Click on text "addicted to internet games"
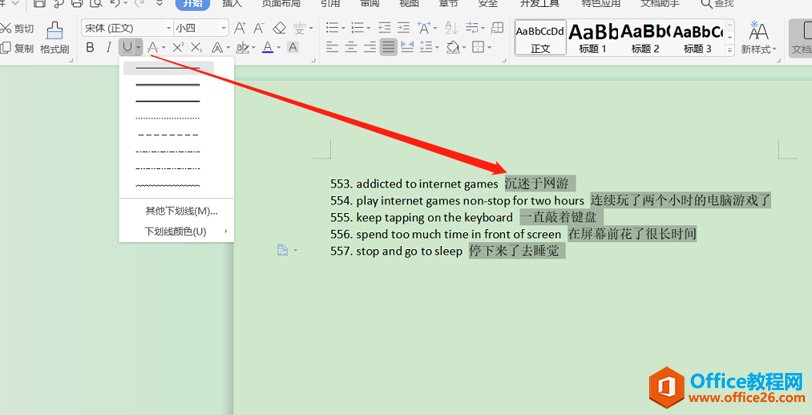The image size is (812, 415). [x=427, y=183]
